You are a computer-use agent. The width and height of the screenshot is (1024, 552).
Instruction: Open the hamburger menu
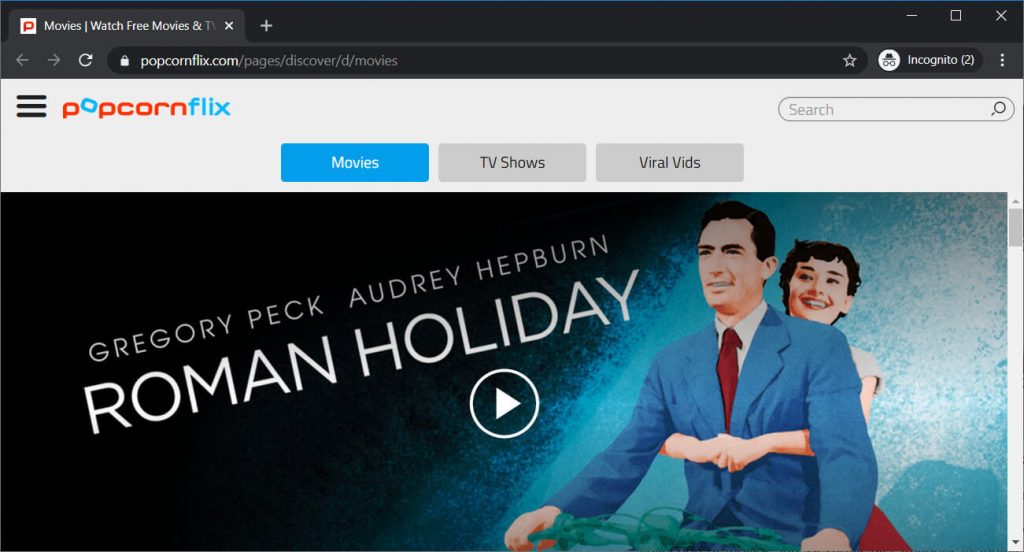(31, 106)
